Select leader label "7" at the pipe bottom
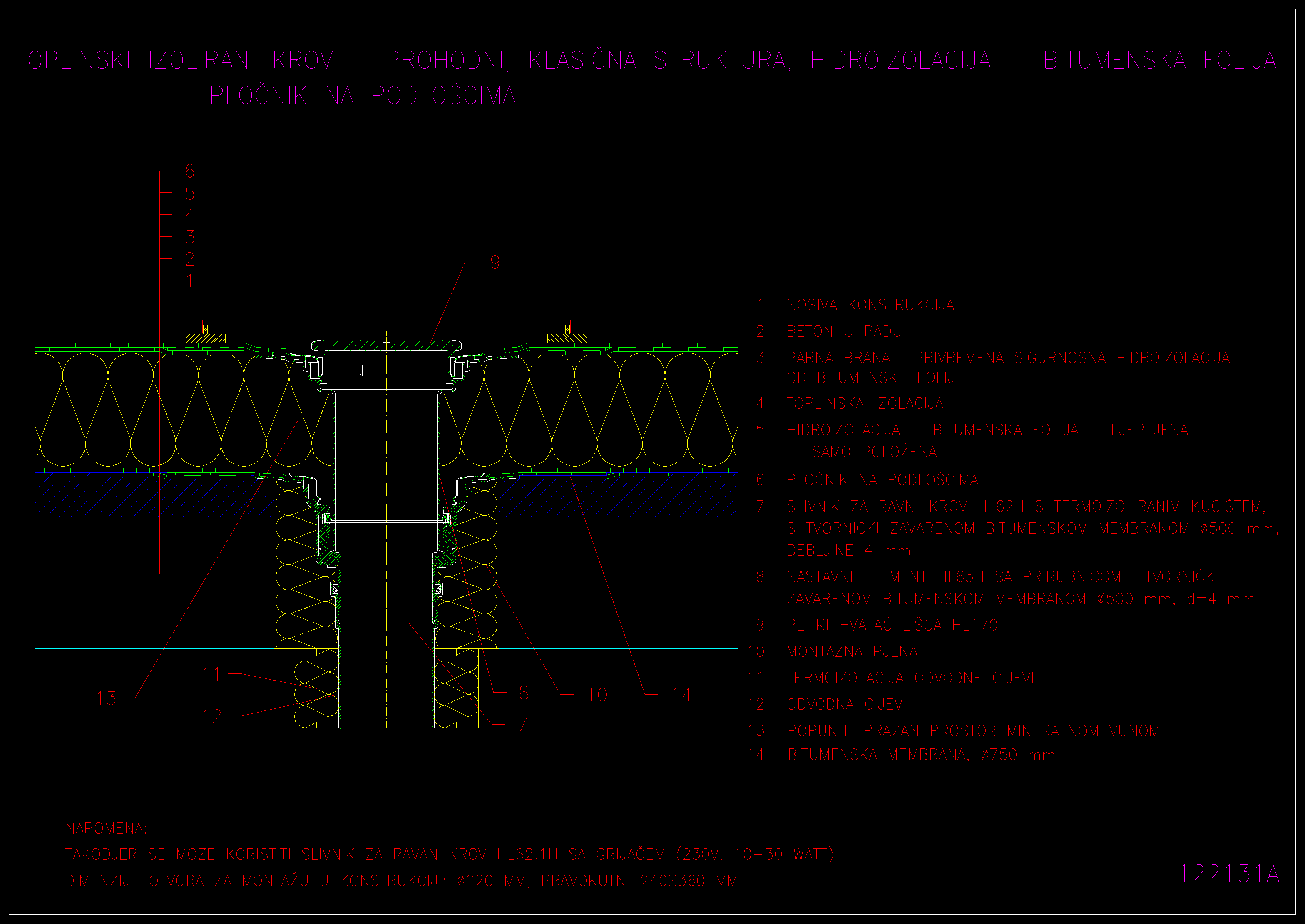This screenshot has width=1305, height=924. (523, 724)
